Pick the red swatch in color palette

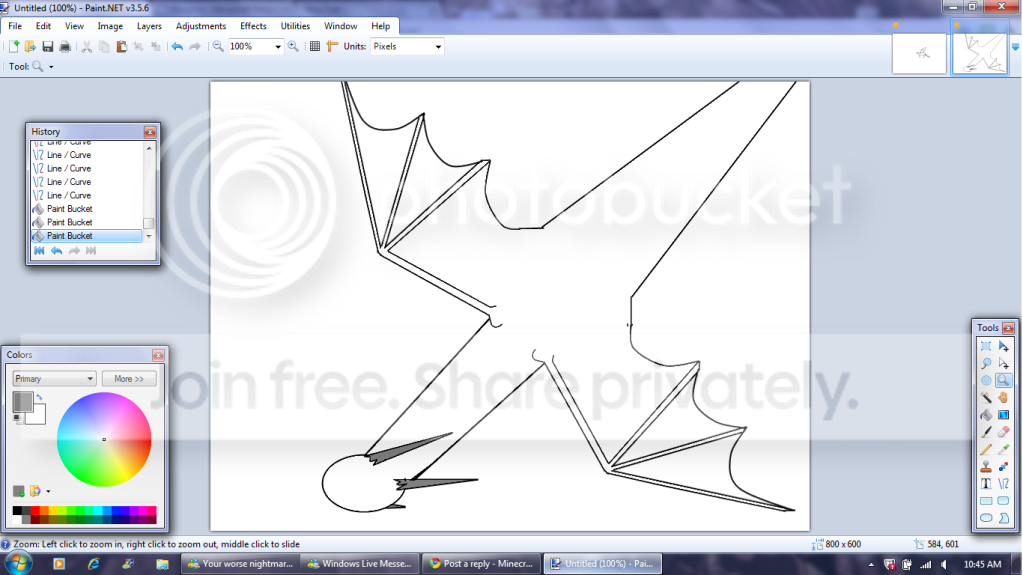(37, 512)
